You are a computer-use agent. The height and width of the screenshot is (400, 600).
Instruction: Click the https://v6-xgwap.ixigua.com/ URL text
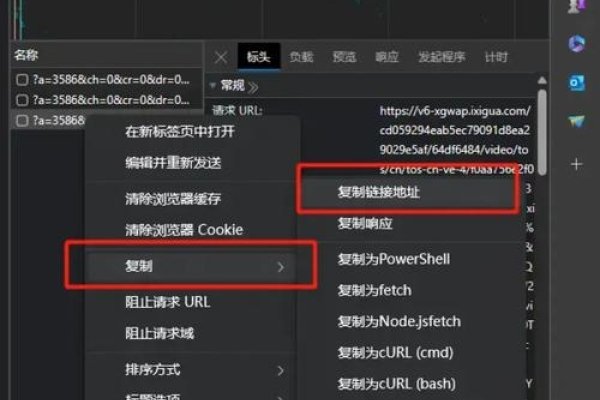(455, 111)
